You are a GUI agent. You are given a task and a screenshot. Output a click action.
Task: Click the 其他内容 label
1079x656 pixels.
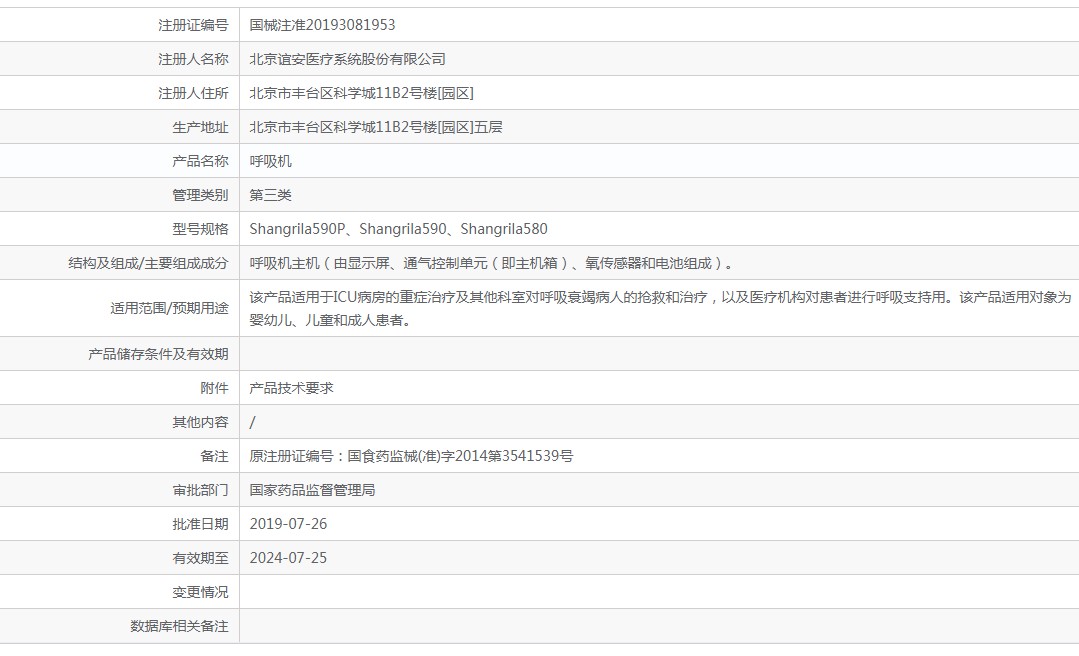tap(200, 422)
